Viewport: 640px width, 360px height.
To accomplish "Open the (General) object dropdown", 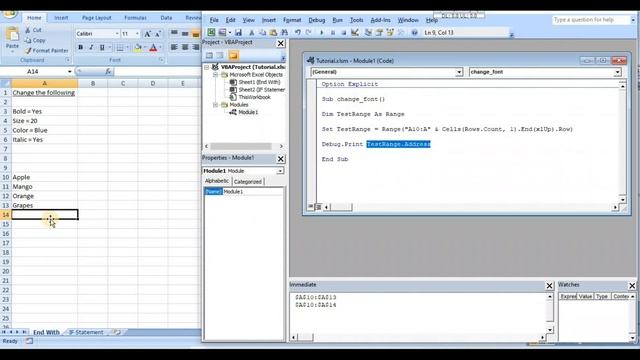I will click(459, 72).
